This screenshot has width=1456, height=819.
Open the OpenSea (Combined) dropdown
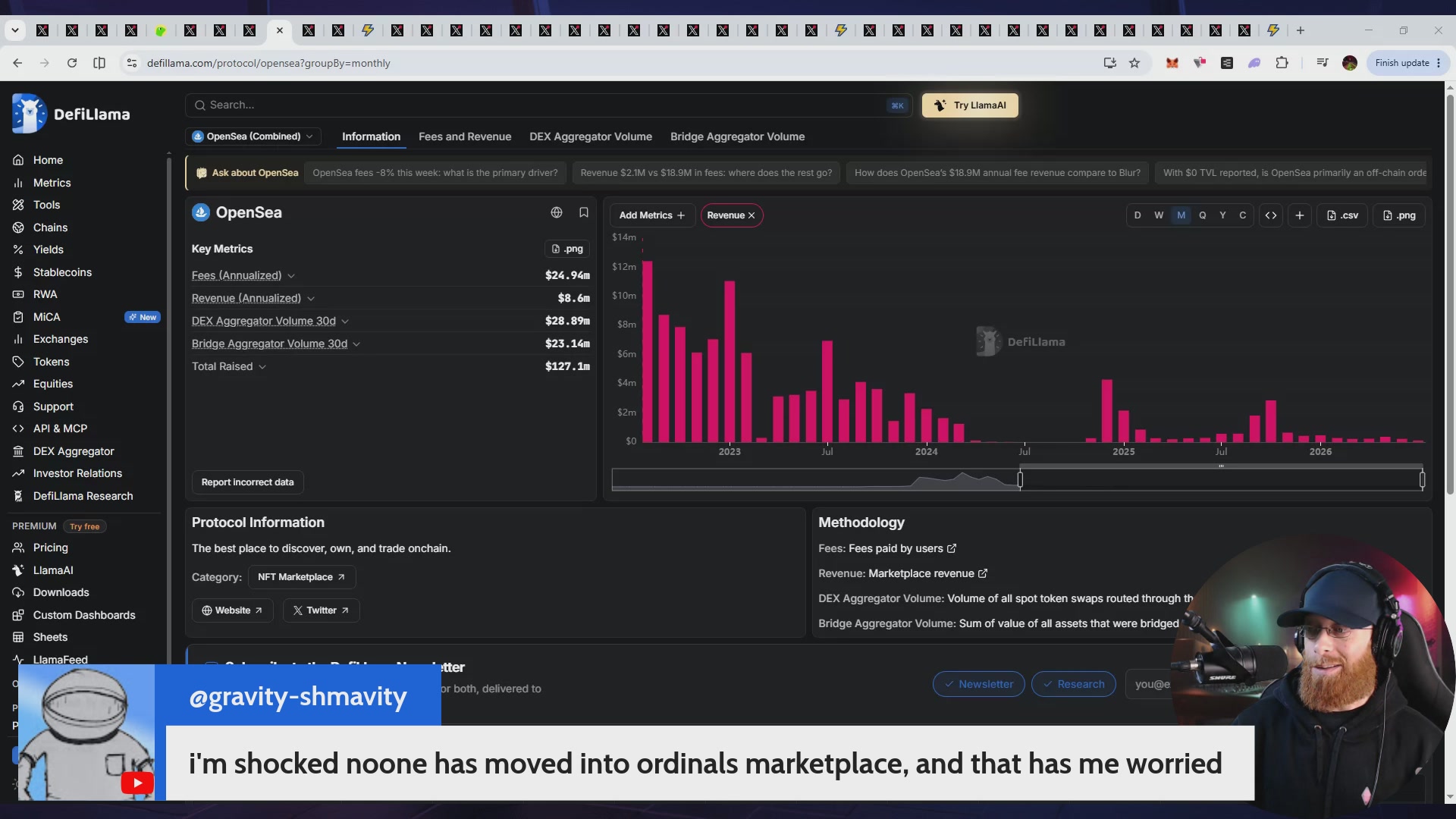click(253, 136)
